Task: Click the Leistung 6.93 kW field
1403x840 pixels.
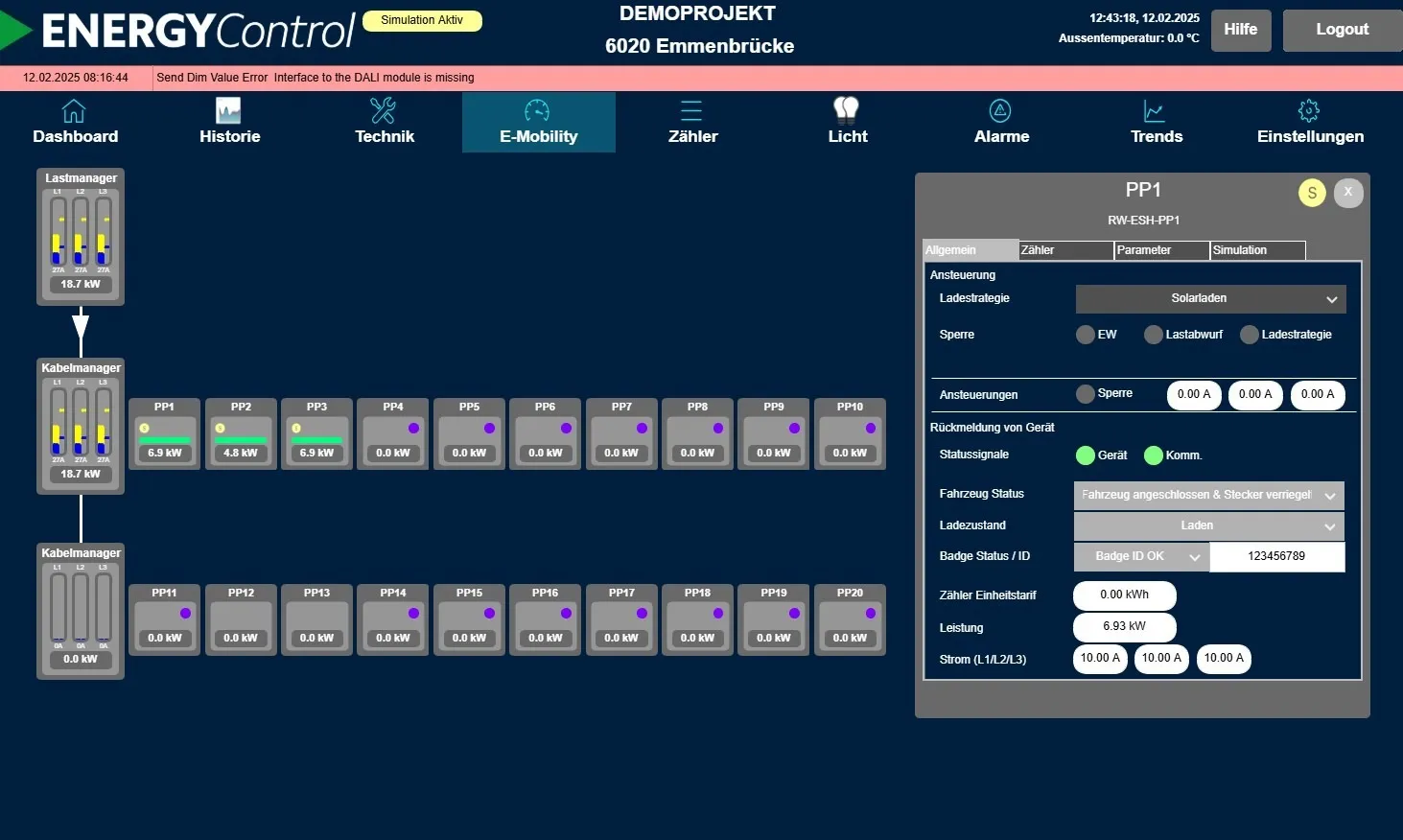Action: [x=1125, y=627]
